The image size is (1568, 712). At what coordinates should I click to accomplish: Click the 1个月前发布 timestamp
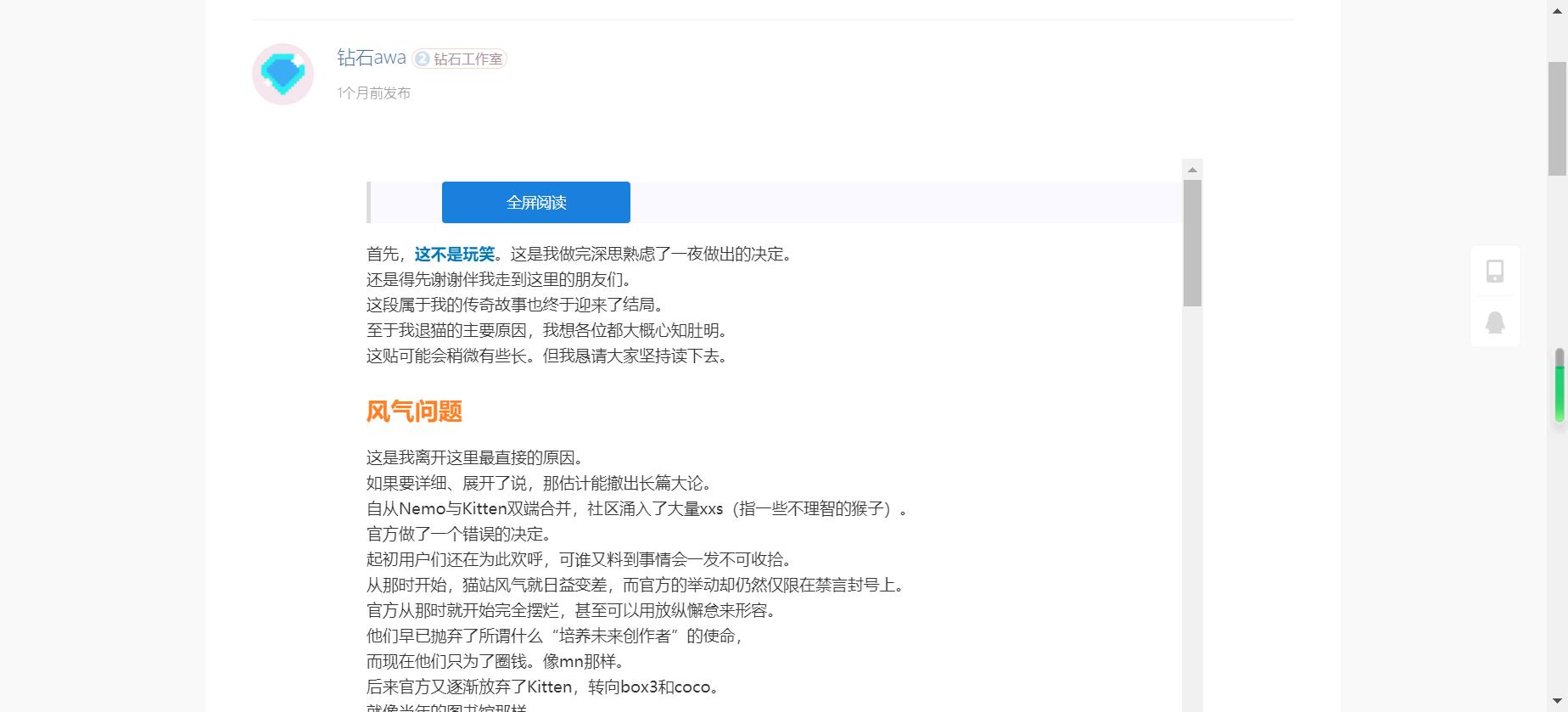coord(373,93)
